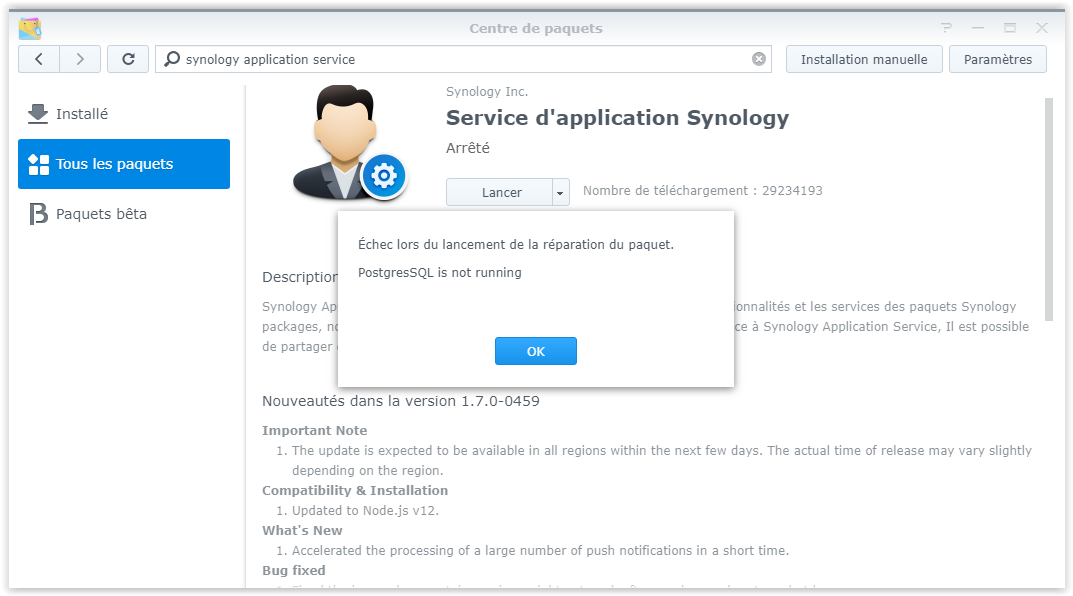Click the Lancer button

point(500,192)
